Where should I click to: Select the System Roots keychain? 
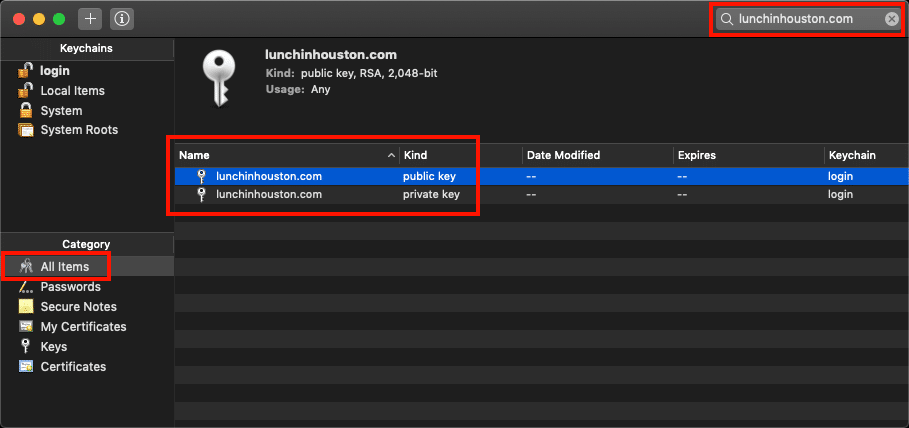tap(78, 130)
